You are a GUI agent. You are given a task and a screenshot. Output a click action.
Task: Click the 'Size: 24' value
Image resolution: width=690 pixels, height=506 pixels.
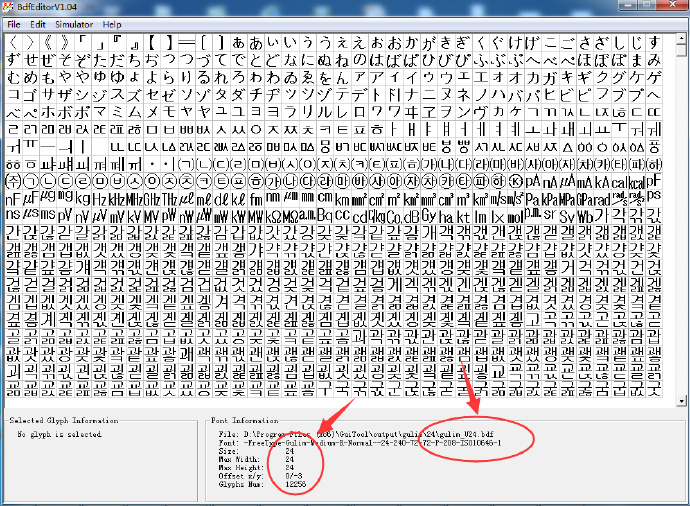tap(289, 451)
